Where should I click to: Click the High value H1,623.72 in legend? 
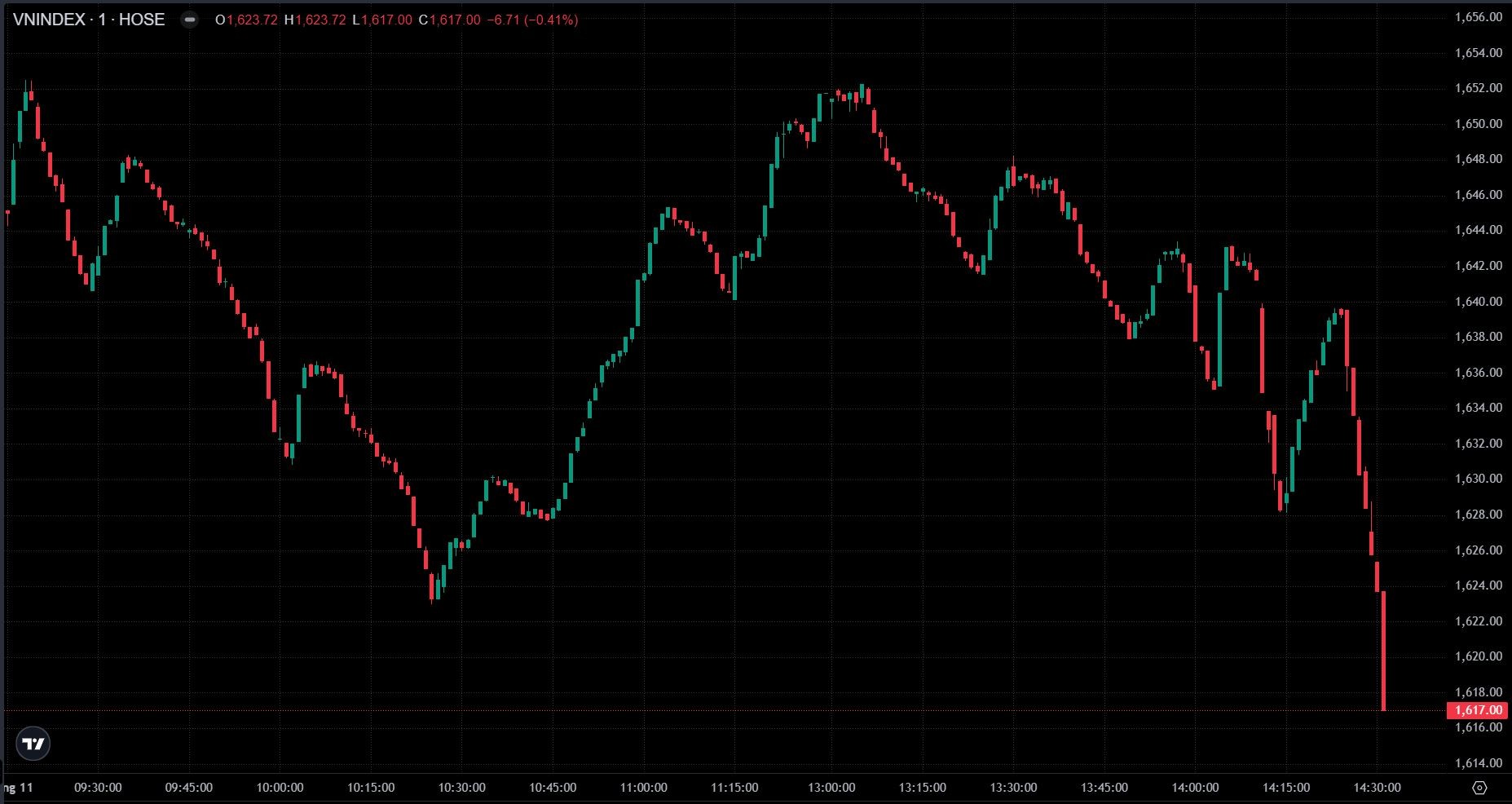click(x=315, y=20)
